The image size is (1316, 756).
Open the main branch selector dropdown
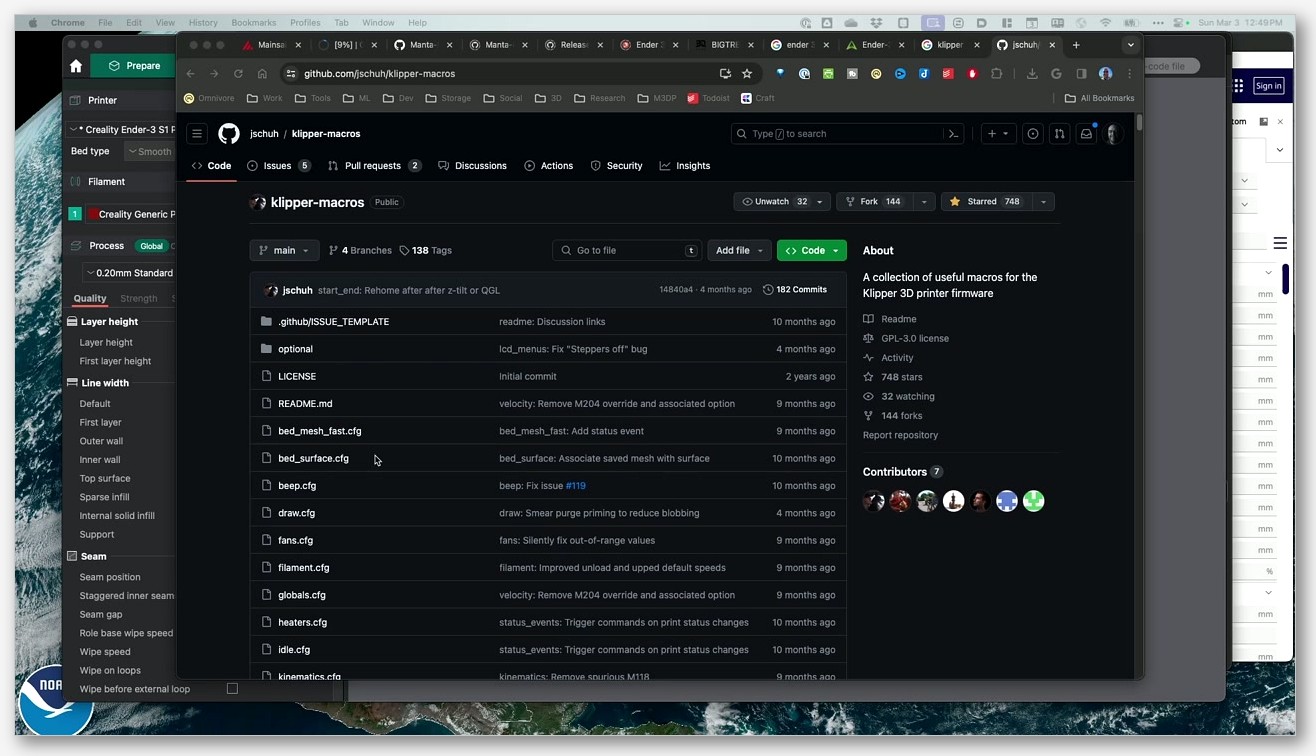[284, 250]
